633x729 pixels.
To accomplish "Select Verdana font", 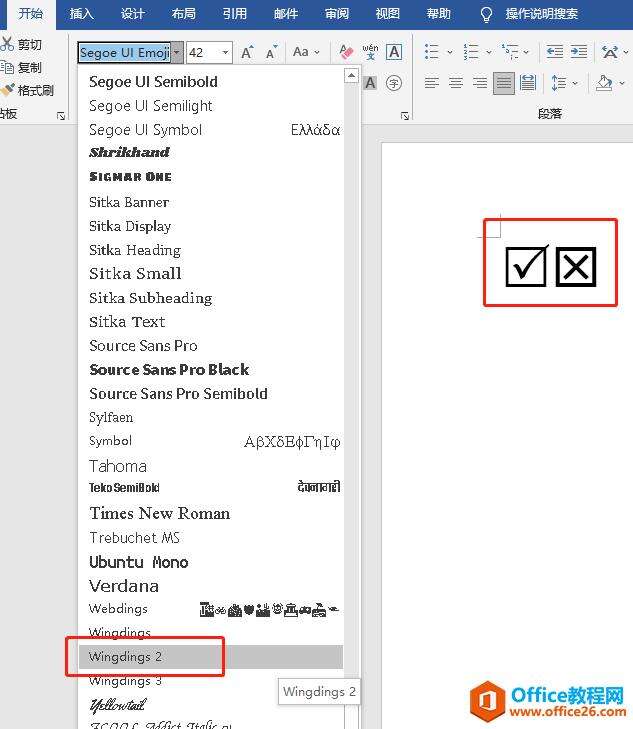I will 211,586.
